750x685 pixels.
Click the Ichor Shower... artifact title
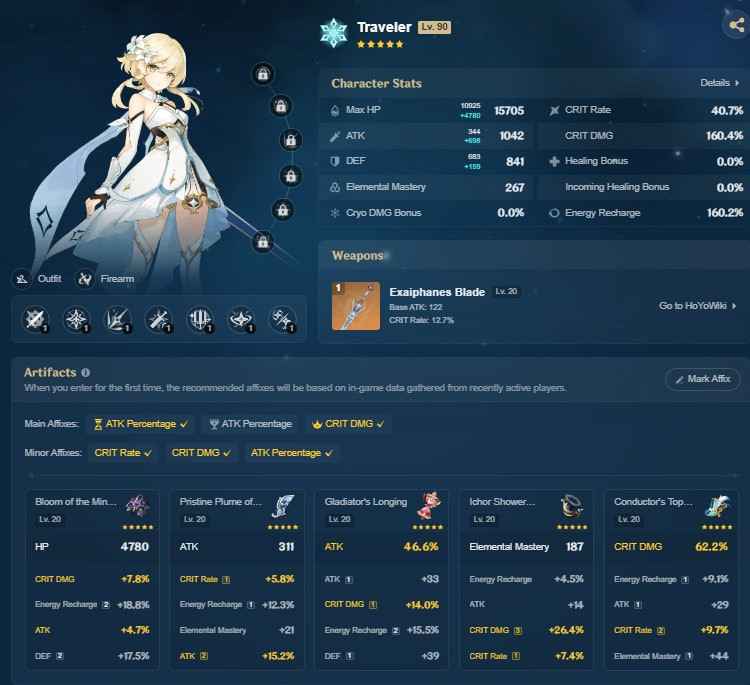[x=501, y=502]
